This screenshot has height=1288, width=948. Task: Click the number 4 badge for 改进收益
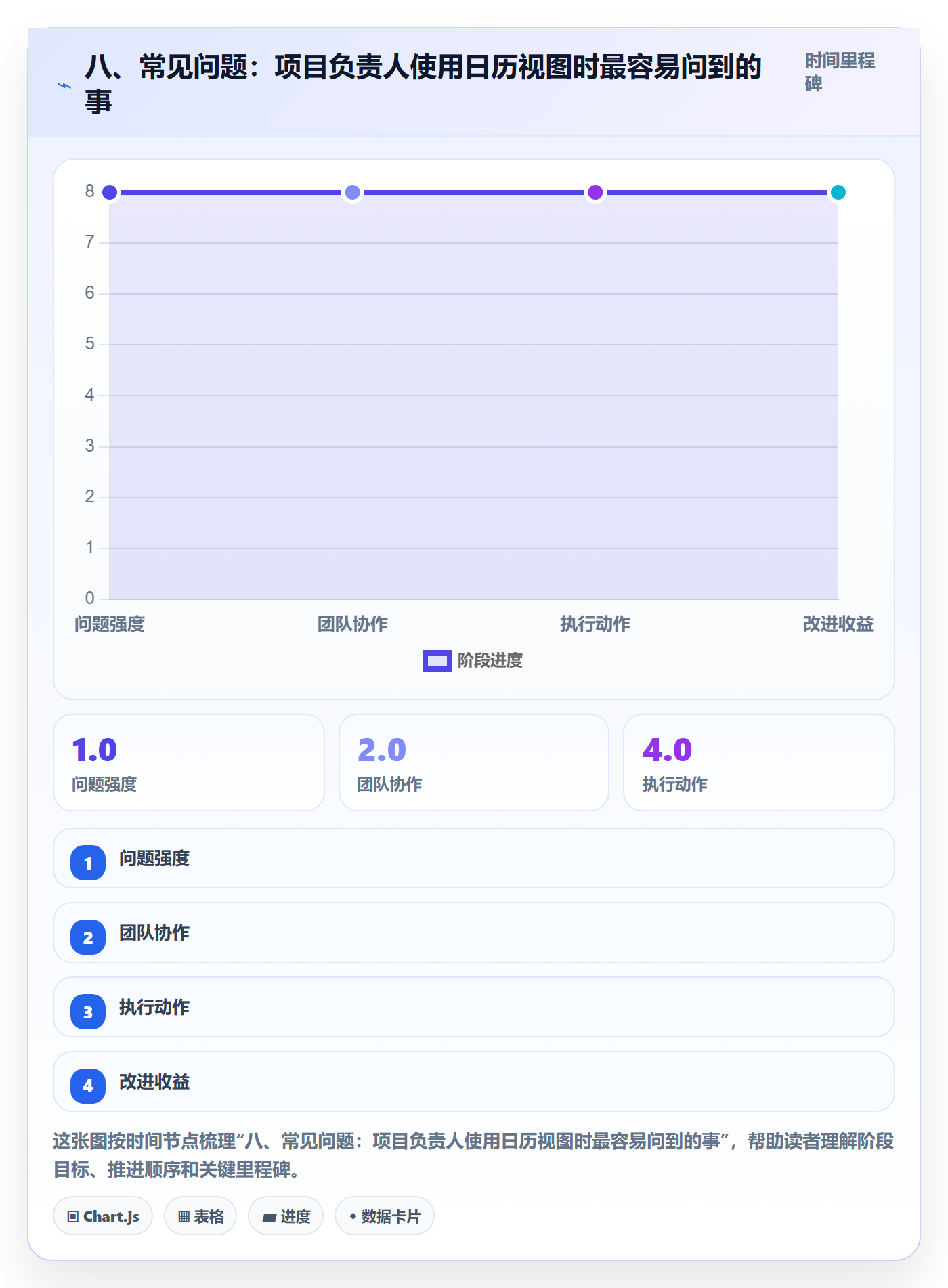pyautogui.click(x=88, y=1086)
